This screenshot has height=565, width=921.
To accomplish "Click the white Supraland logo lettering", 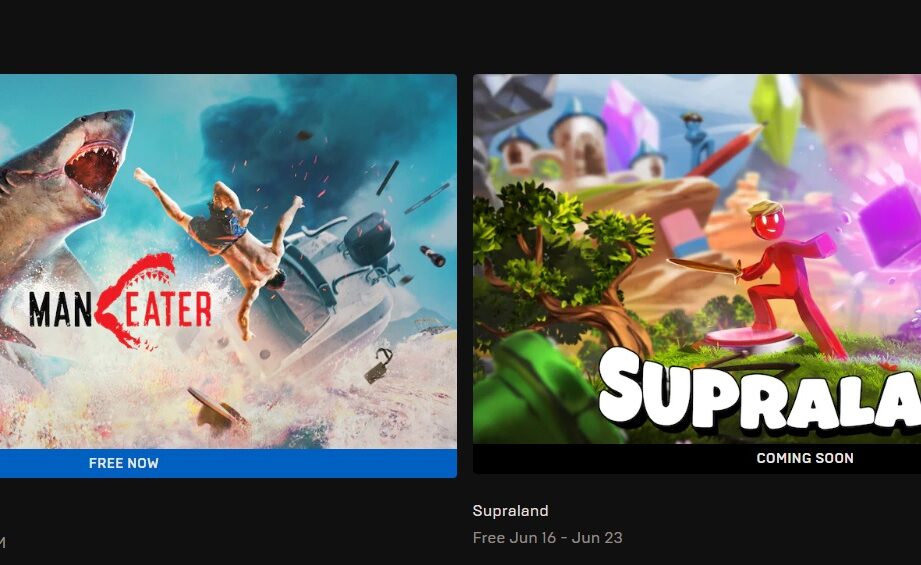I will click(761, 391).
